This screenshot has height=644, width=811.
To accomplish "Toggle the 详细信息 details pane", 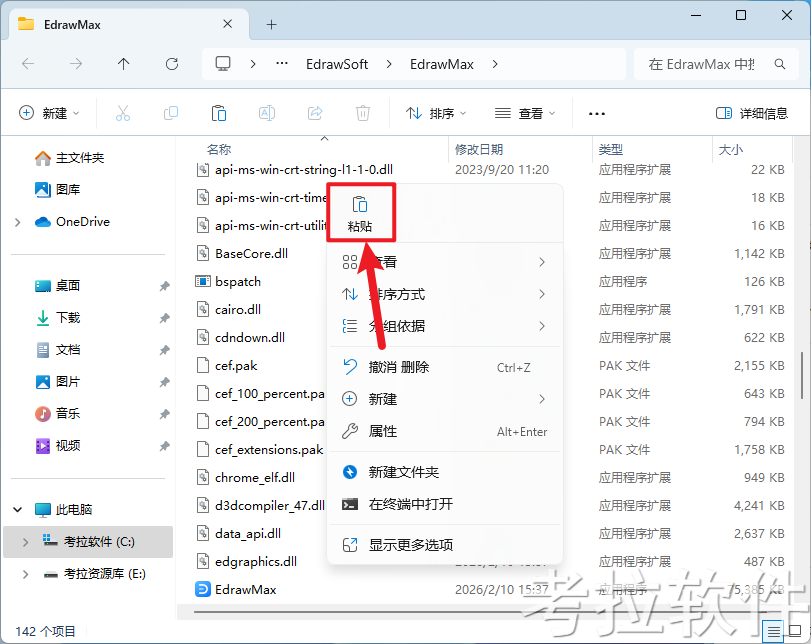I will (754, 113).
